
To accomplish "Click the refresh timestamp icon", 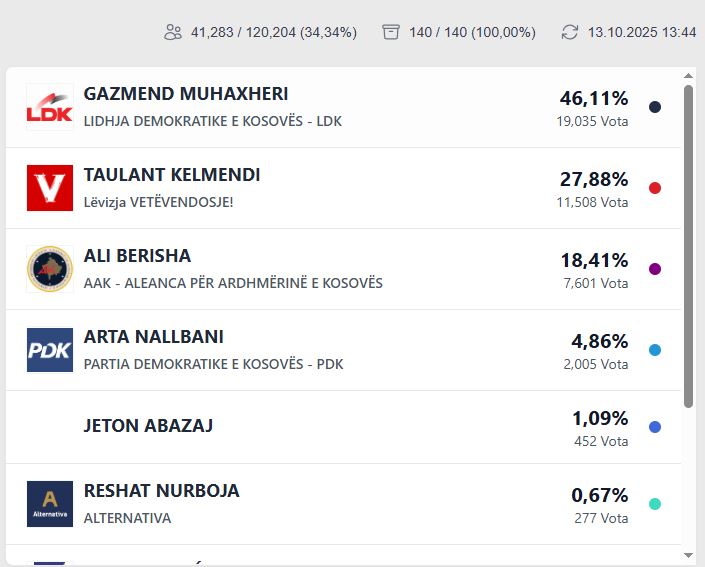I will pos(570,32).
